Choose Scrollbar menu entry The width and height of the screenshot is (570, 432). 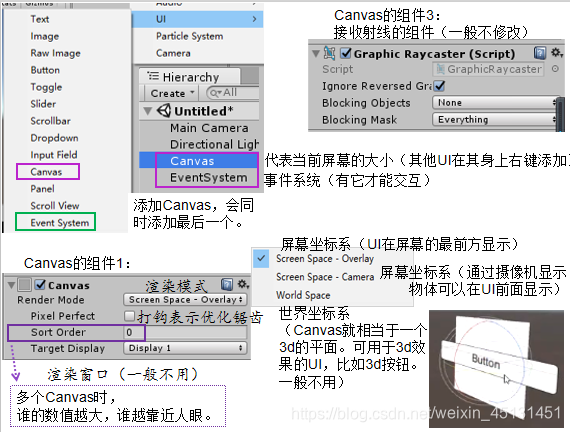coord(51,121)
